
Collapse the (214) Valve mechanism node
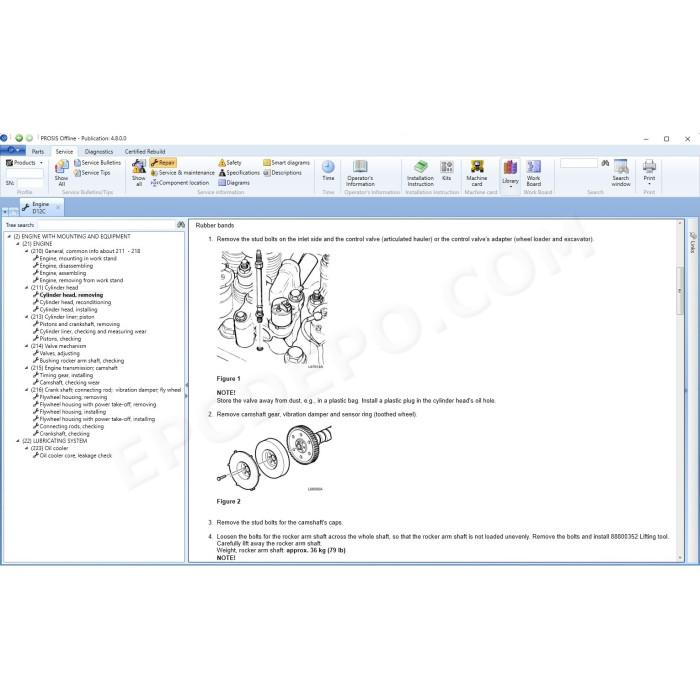point(26,346)
